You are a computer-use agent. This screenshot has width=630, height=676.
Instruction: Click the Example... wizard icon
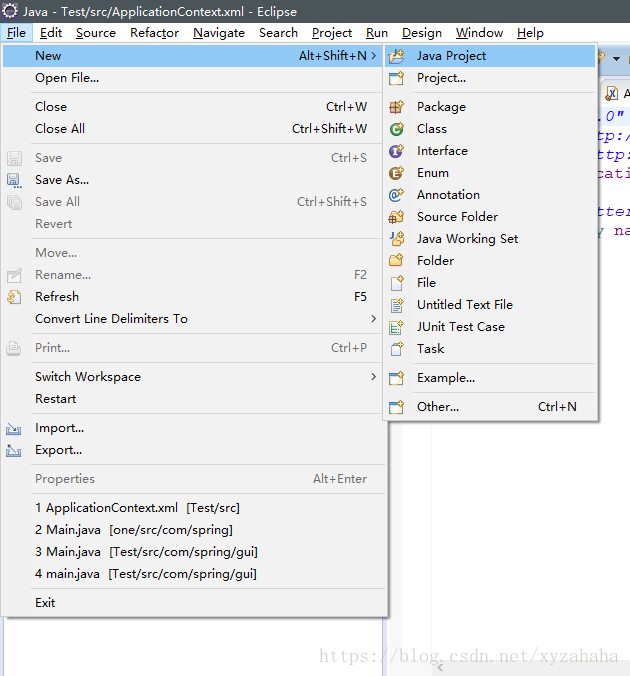pos(396,378)
